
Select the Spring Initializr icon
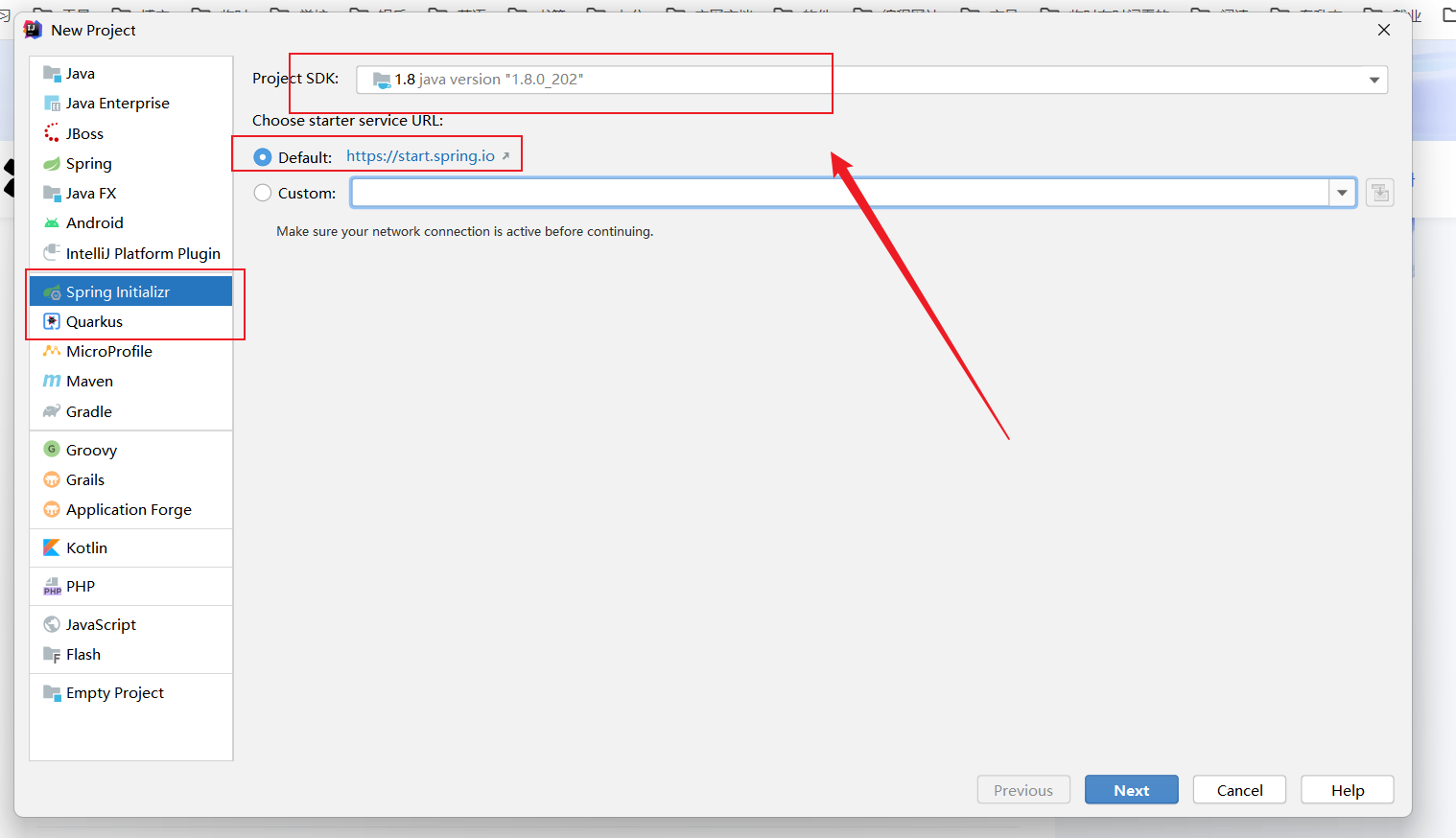52,292
